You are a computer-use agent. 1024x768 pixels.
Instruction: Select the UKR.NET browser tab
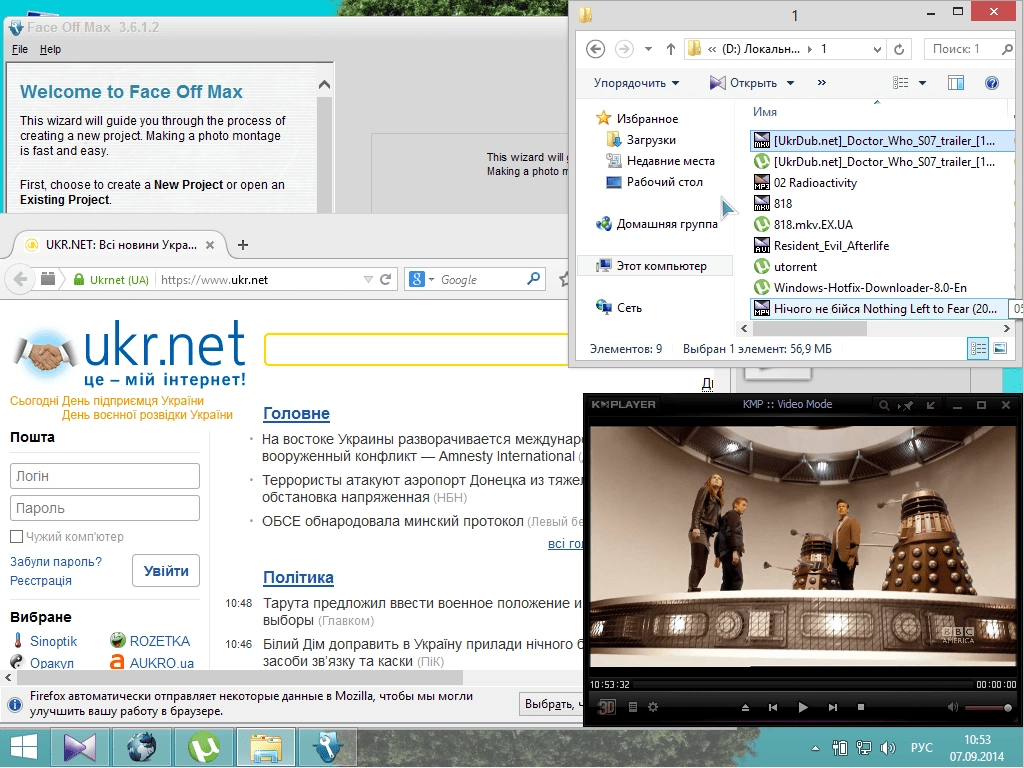click(121, 245)
